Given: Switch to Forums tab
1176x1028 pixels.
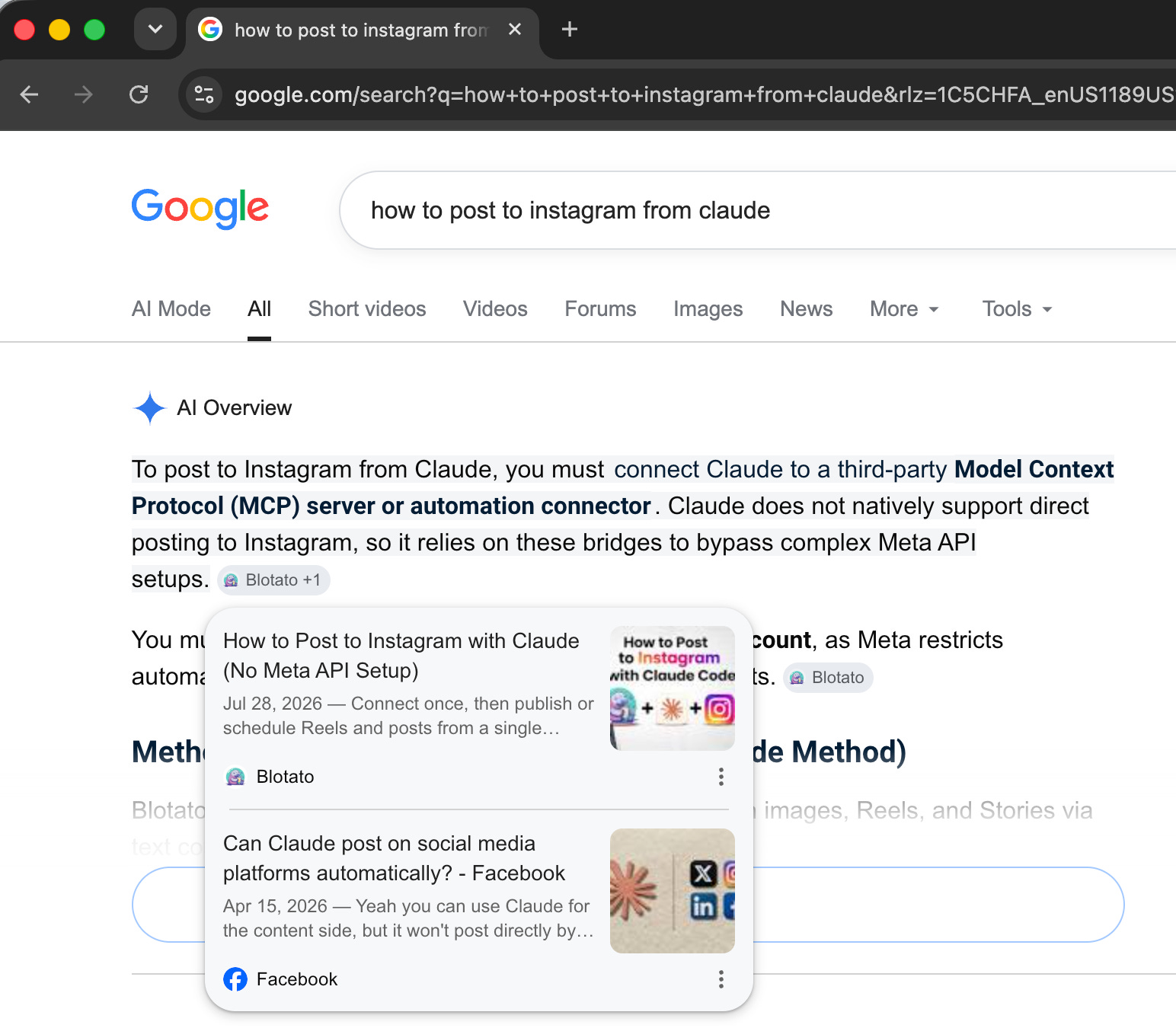Looking at the screenshot, I should pyautogui.click(x=600, y=309).
